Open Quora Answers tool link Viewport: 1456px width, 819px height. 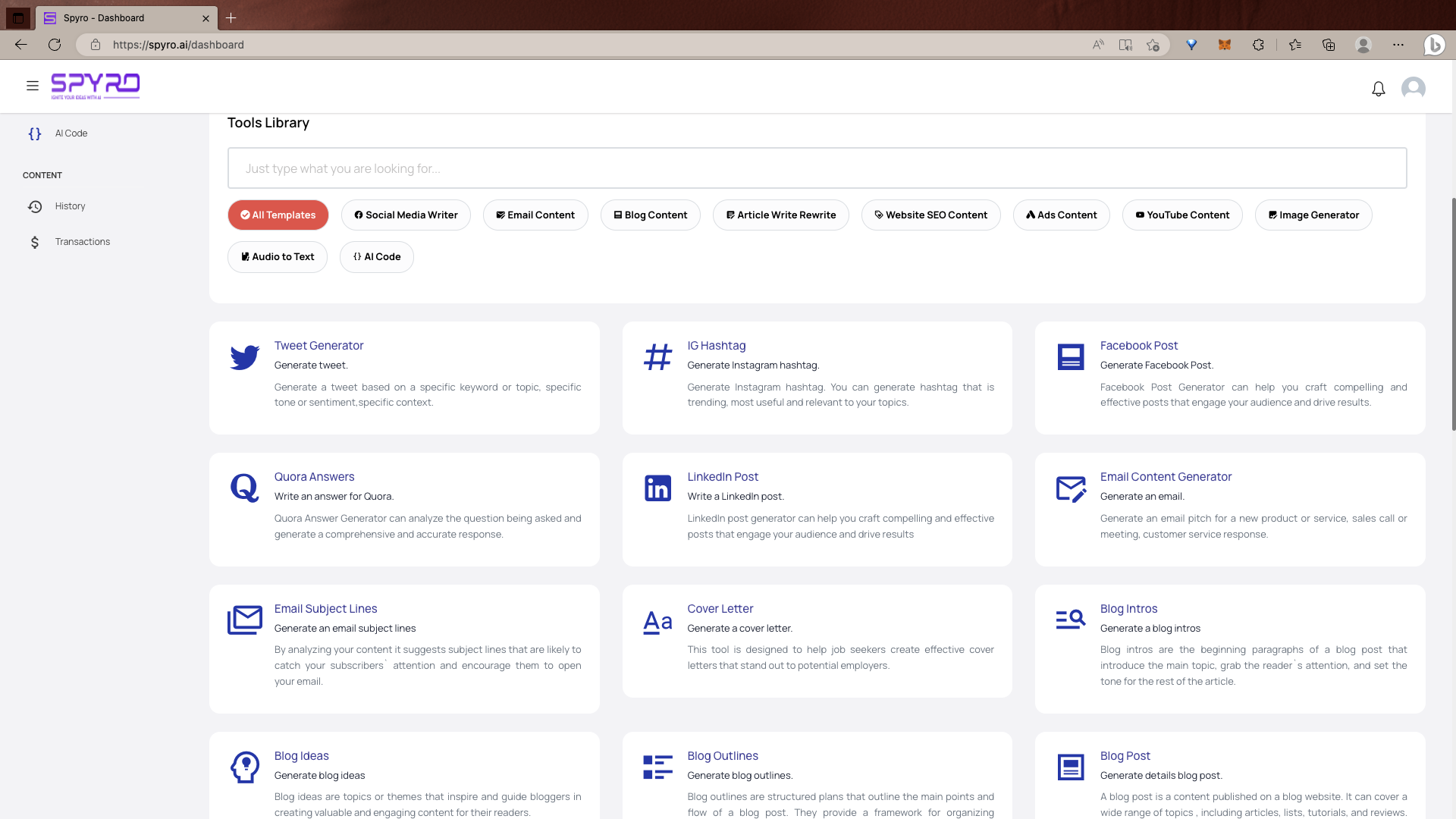pos(314,477)
